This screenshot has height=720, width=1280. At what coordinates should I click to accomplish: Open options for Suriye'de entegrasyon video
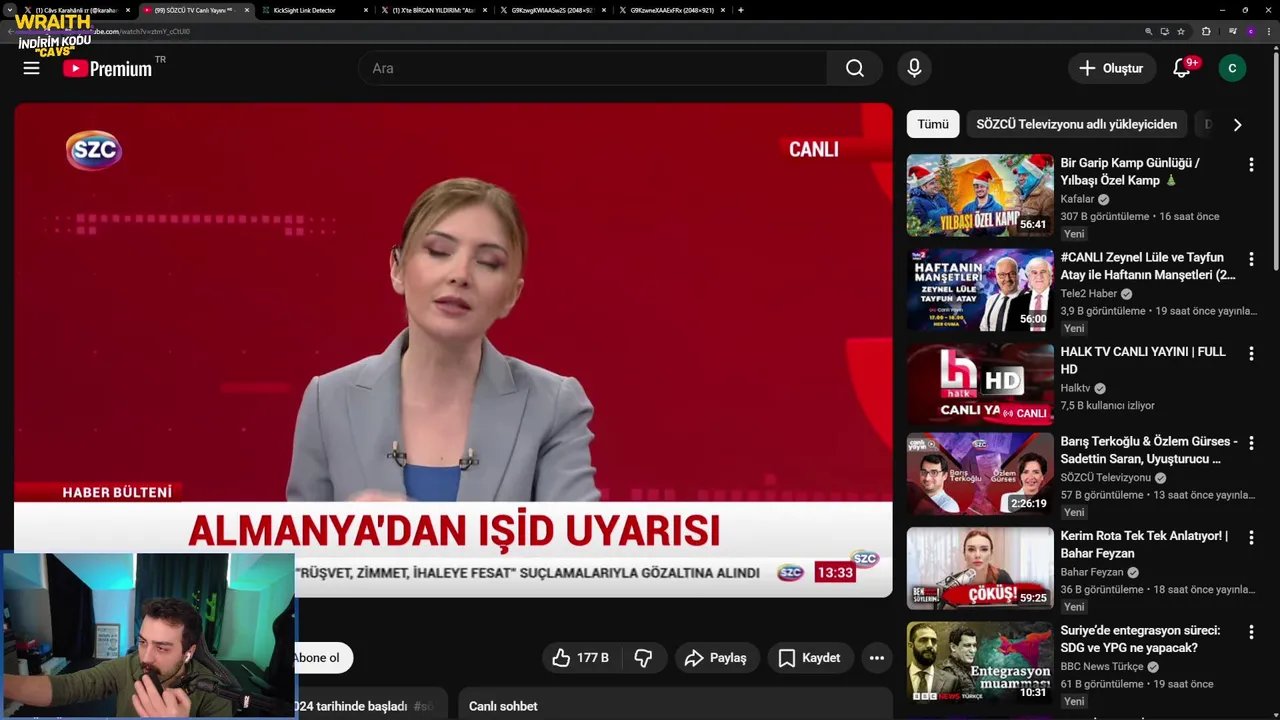(x=1250, y=632)
